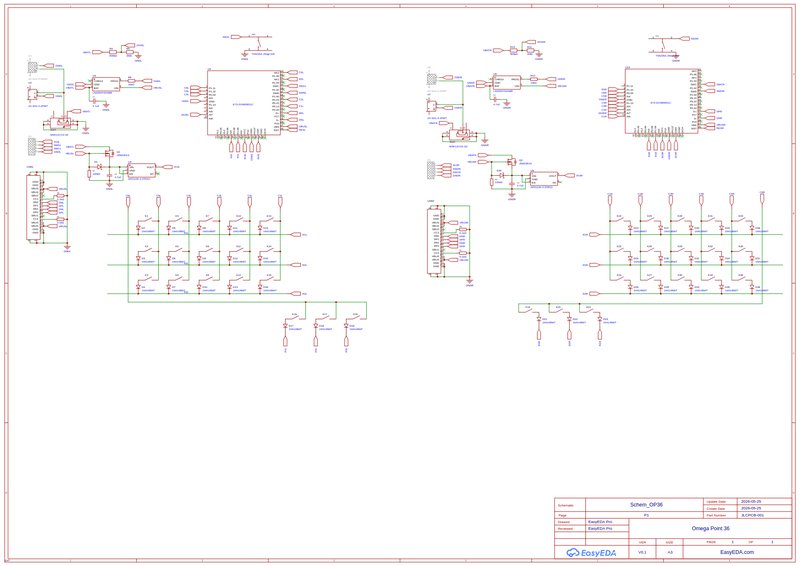Select the left-half microcontroller chip symbol

point(244,103)
